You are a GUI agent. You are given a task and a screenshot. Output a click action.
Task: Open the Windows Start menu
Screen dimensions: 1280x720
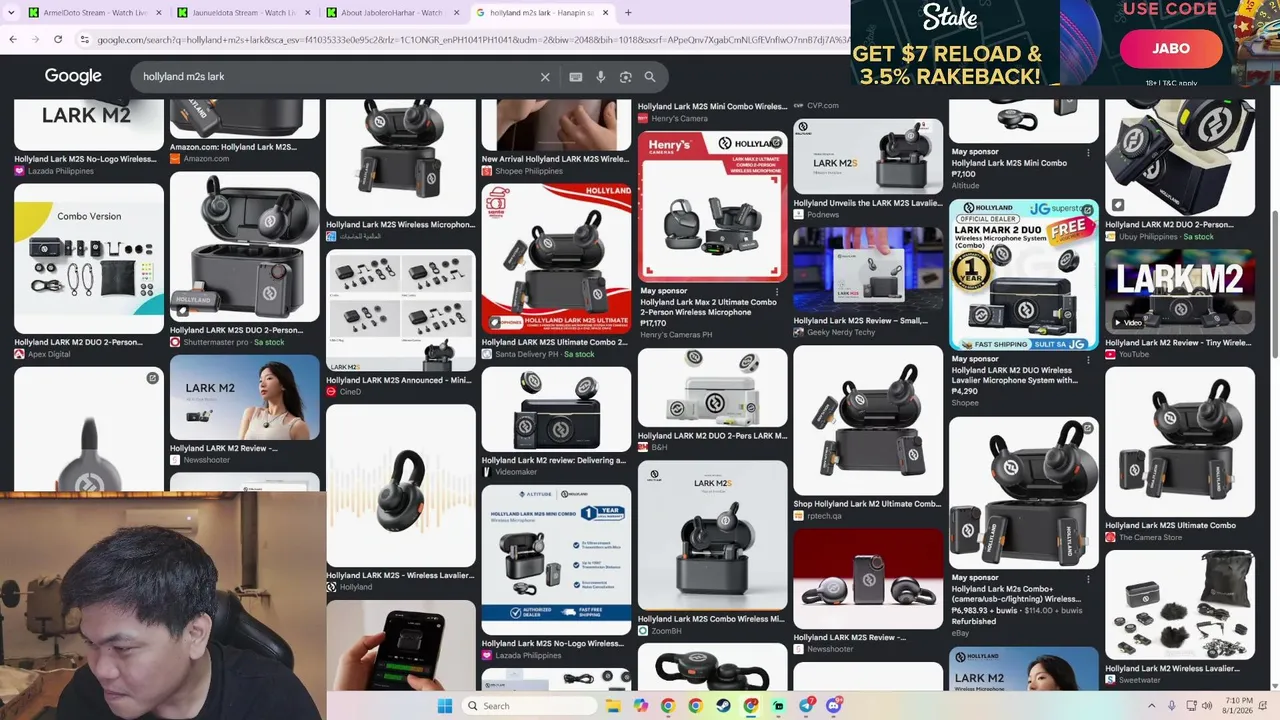tap(445, 706)
